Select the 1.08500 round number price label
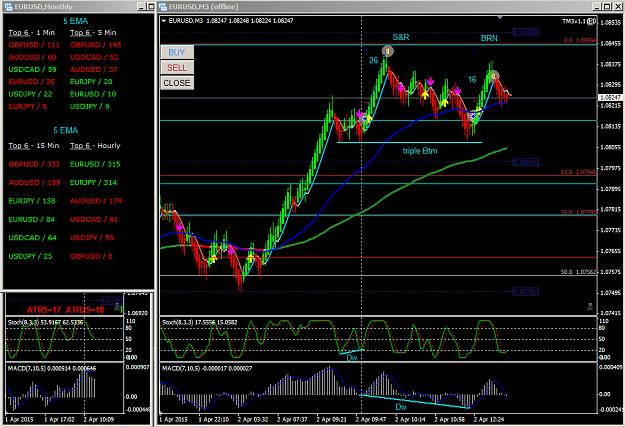 (x=526, y=32)
